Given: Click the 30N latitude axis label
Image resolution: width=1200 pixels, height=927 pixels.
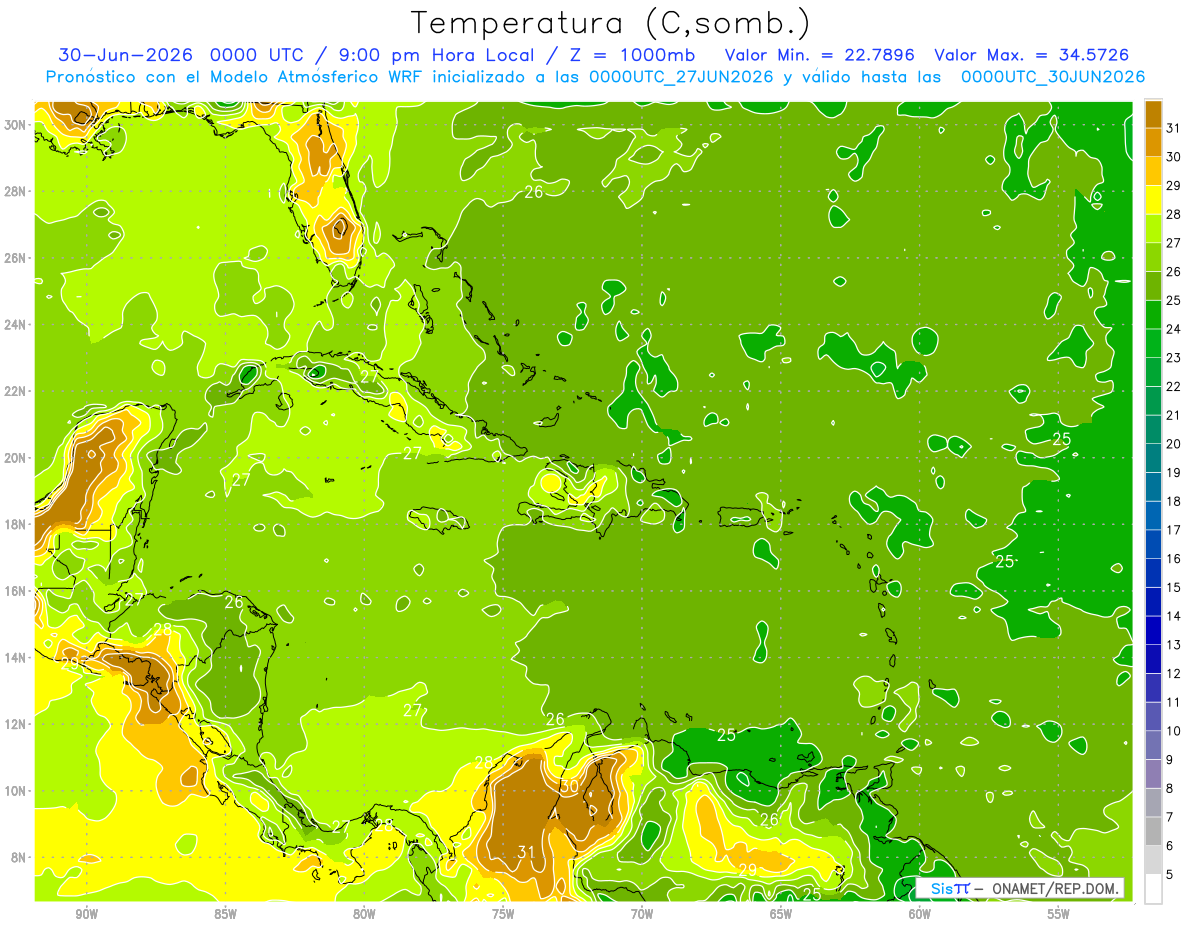Looking at the screenshot, I should click(x=14, y=125).
